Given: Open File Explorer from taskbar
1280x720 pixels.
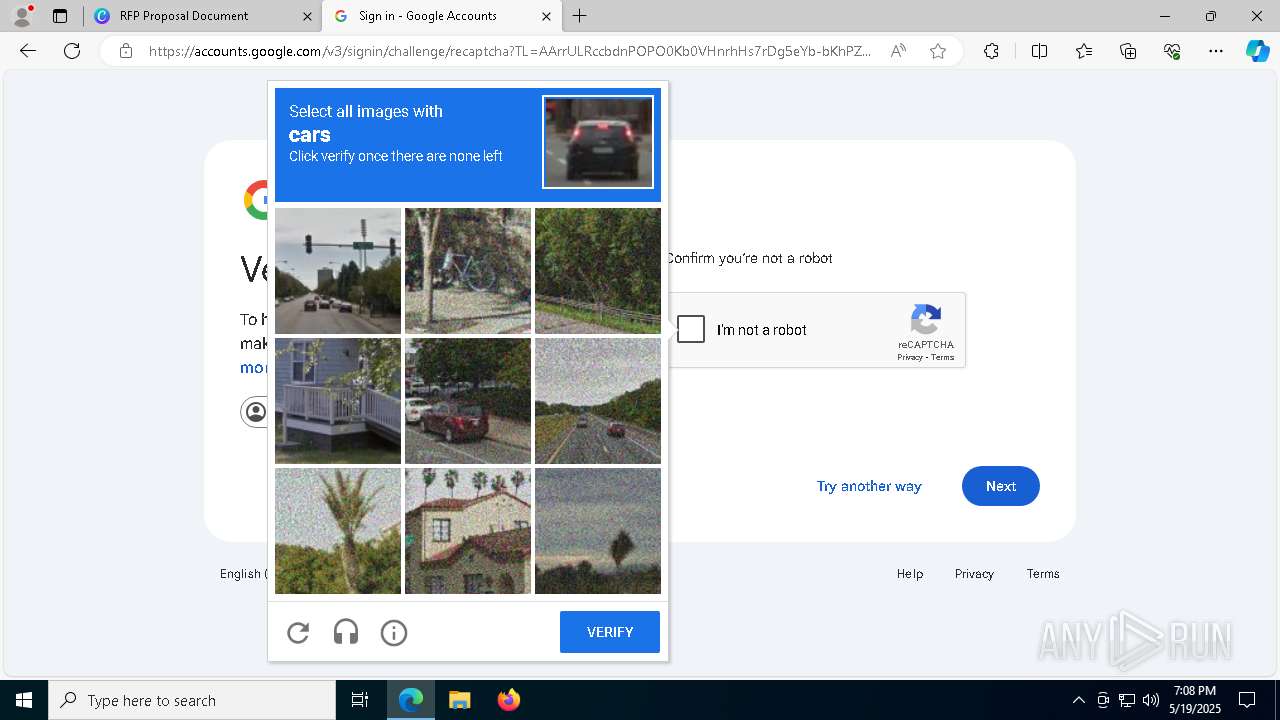Looking at the screenshot, I should pyautogui.click(x=459, y=700).
